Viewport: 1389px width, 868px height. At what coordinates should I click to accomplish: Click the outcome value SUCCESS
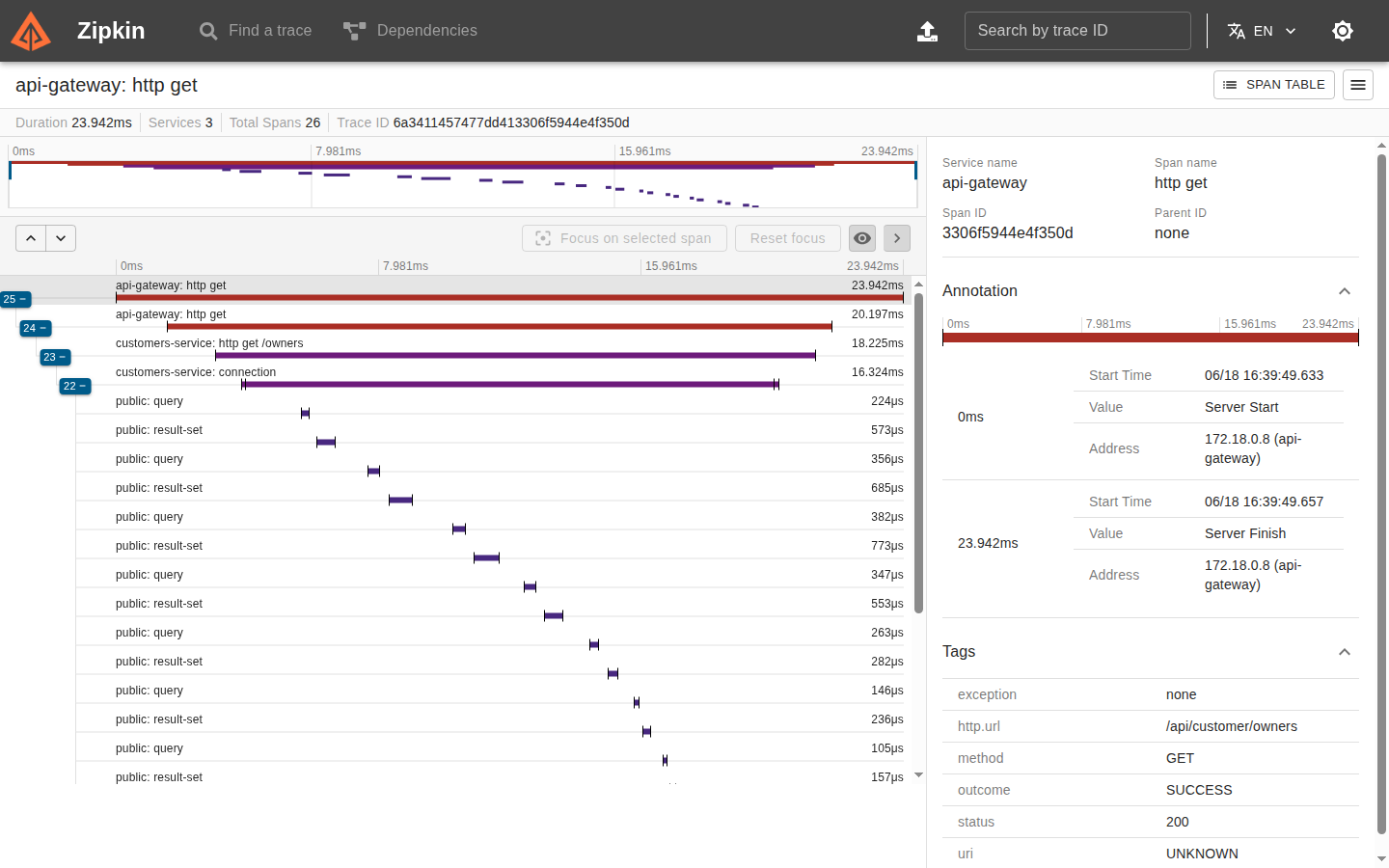1199,790
